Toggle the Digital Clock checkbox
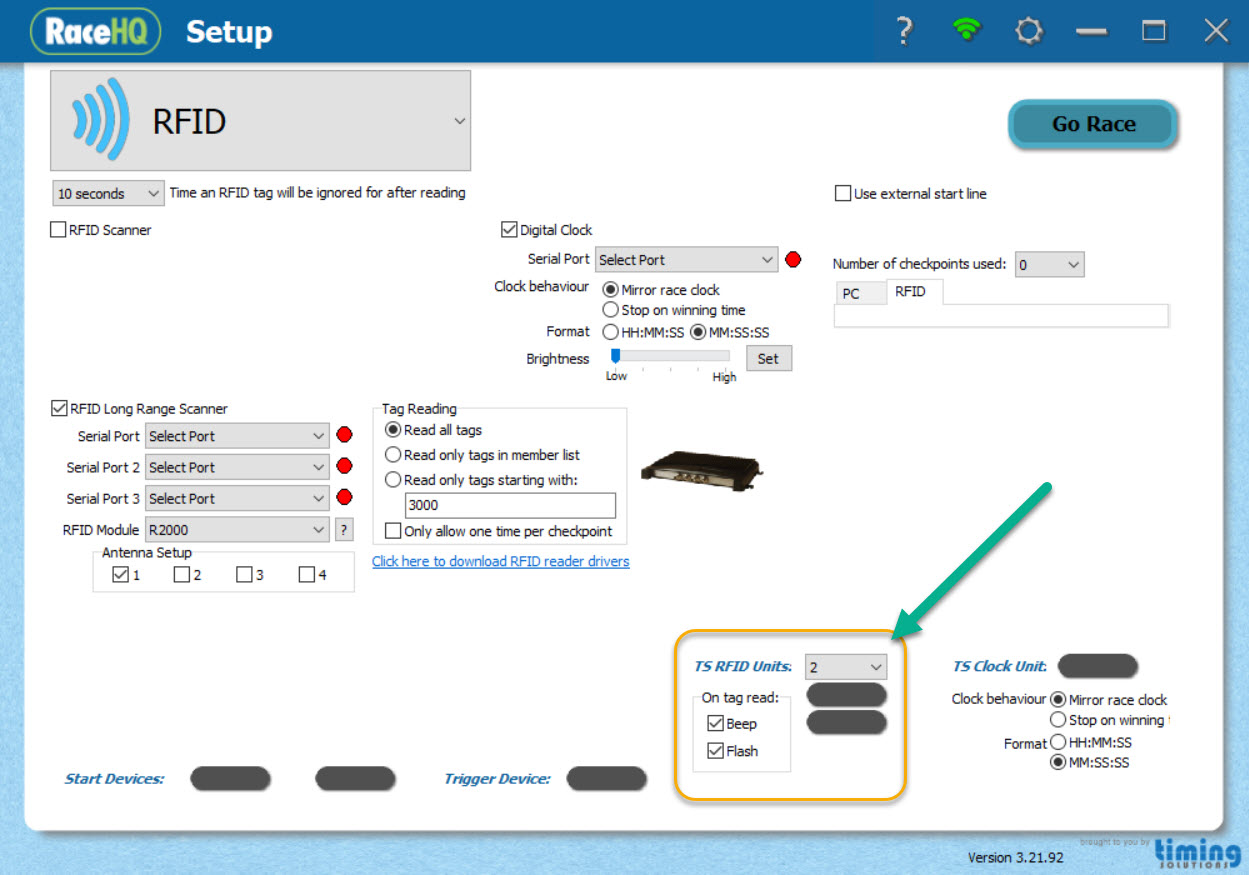 click(509, 230)
